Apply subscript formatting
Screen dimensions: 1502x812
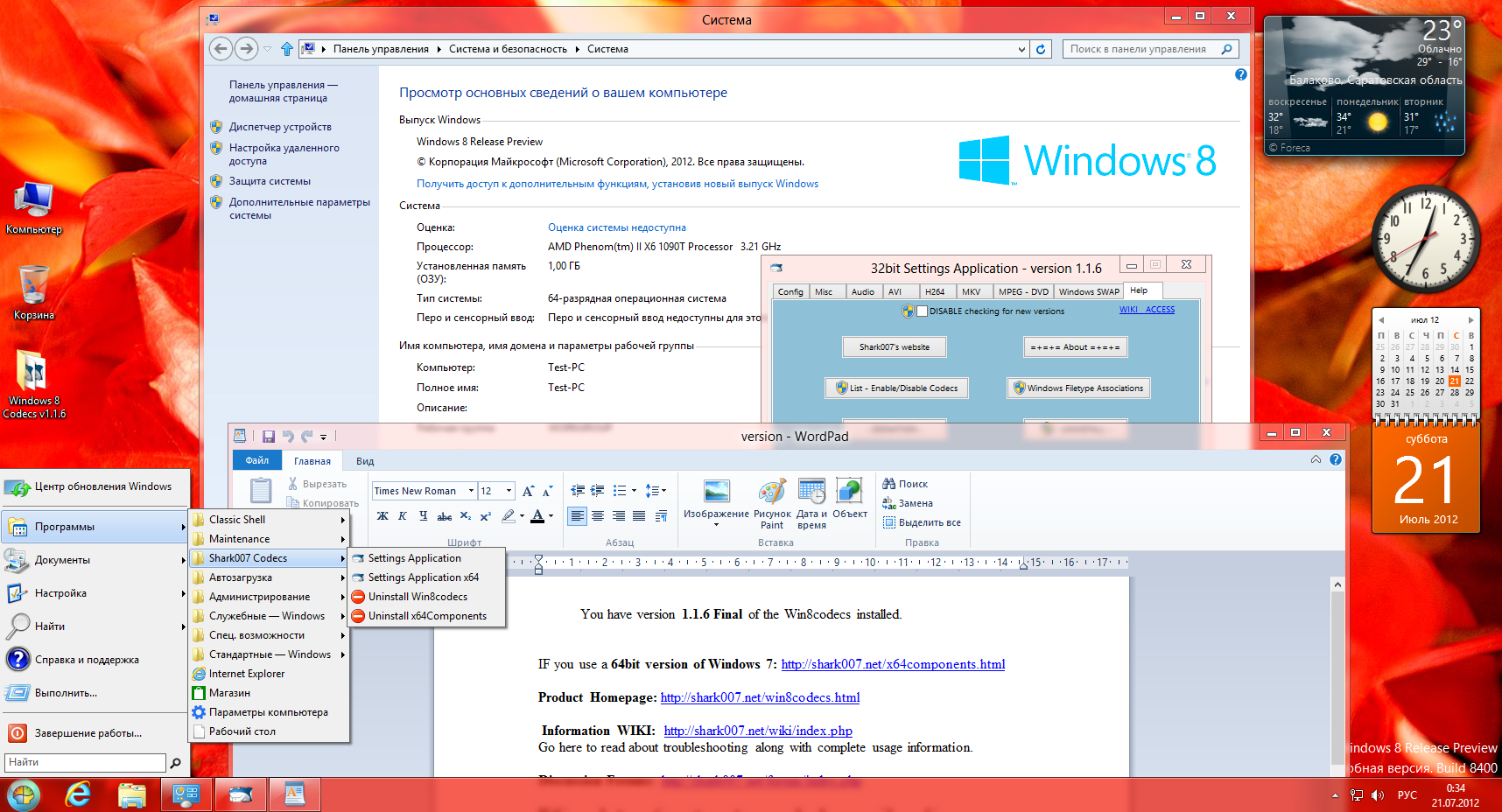tap(466, 516)
